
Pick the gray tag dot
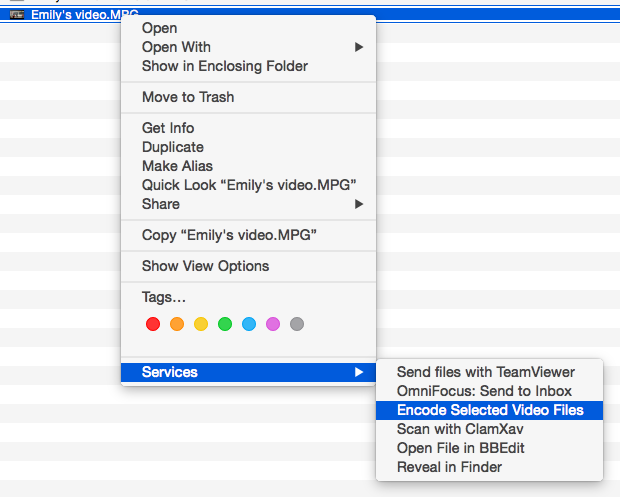coord(297,324)
